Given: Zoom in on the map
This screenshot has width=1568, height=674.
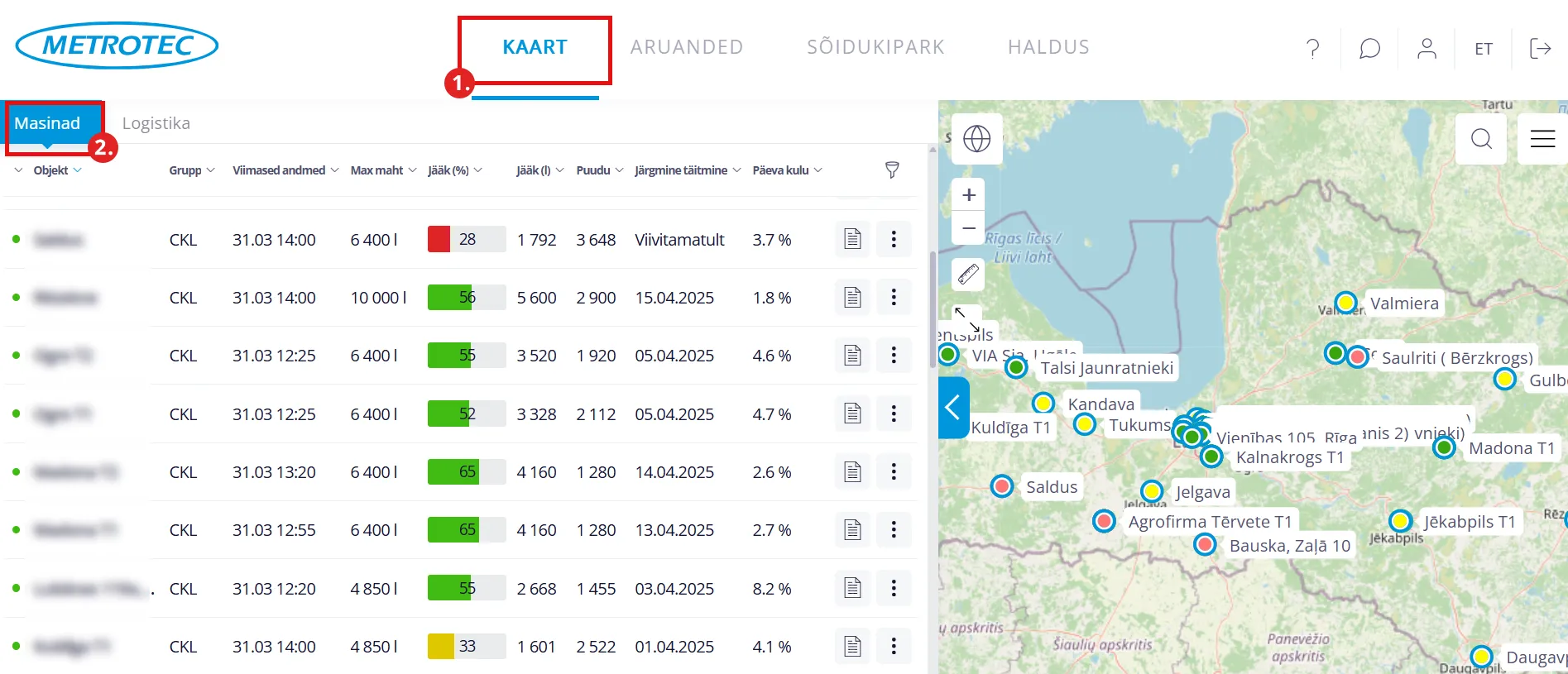Looking at the screenshot, I should coord(969,195).
